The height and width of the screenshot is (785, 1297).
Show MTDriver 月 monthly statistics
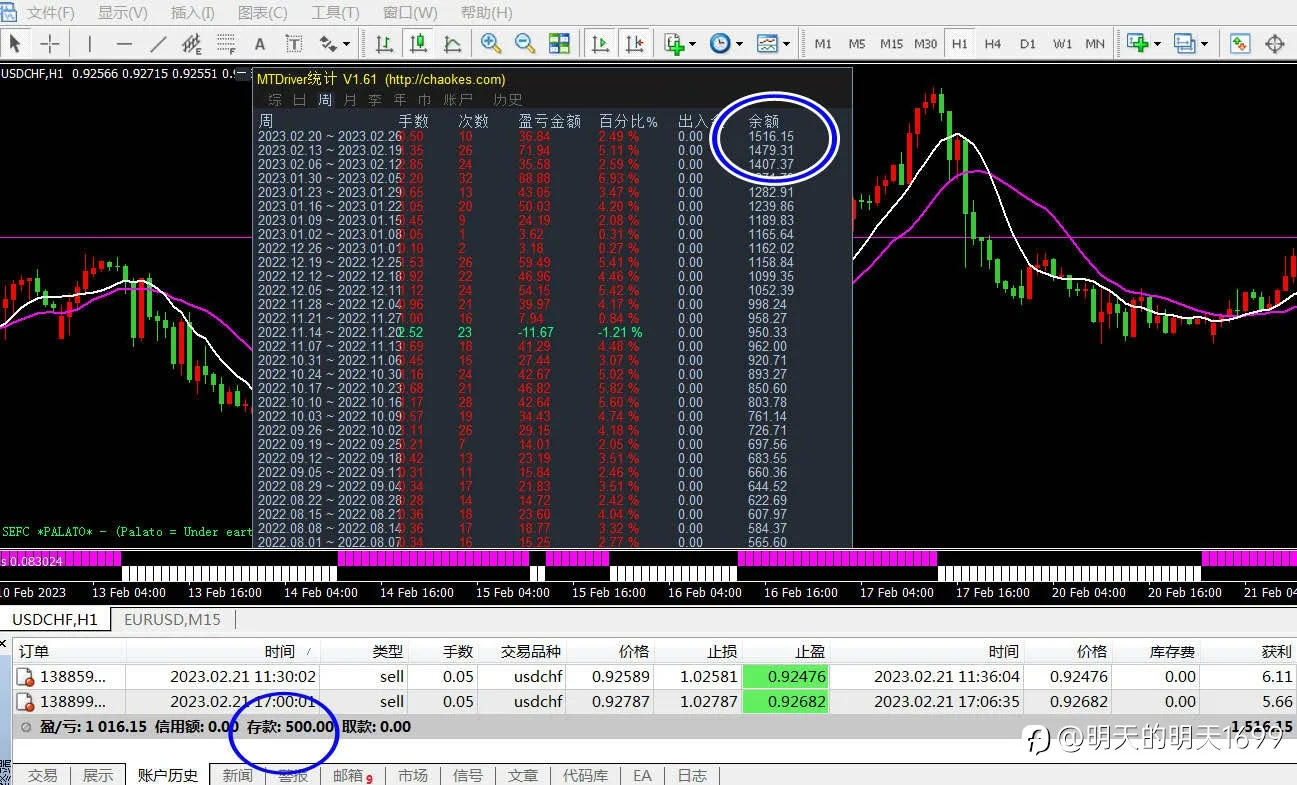pyautogui.click(x=350, y=100)
